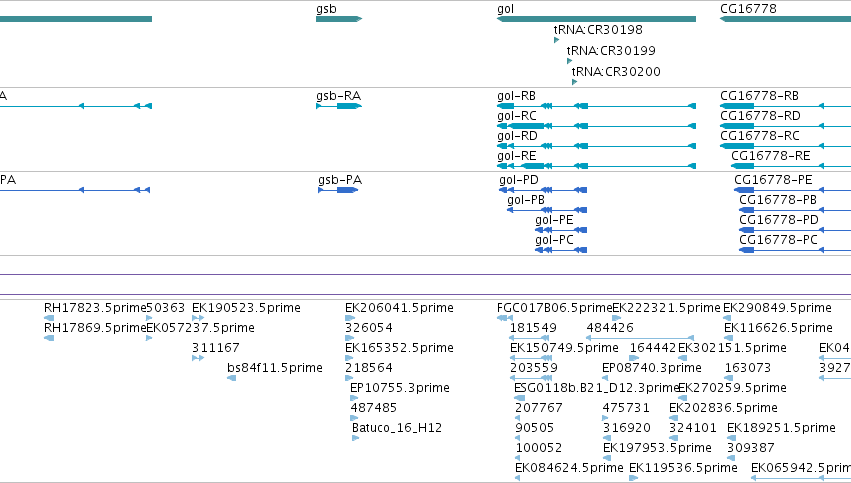Click the bs84f11.5prime EST arrow

pos(231,378)
